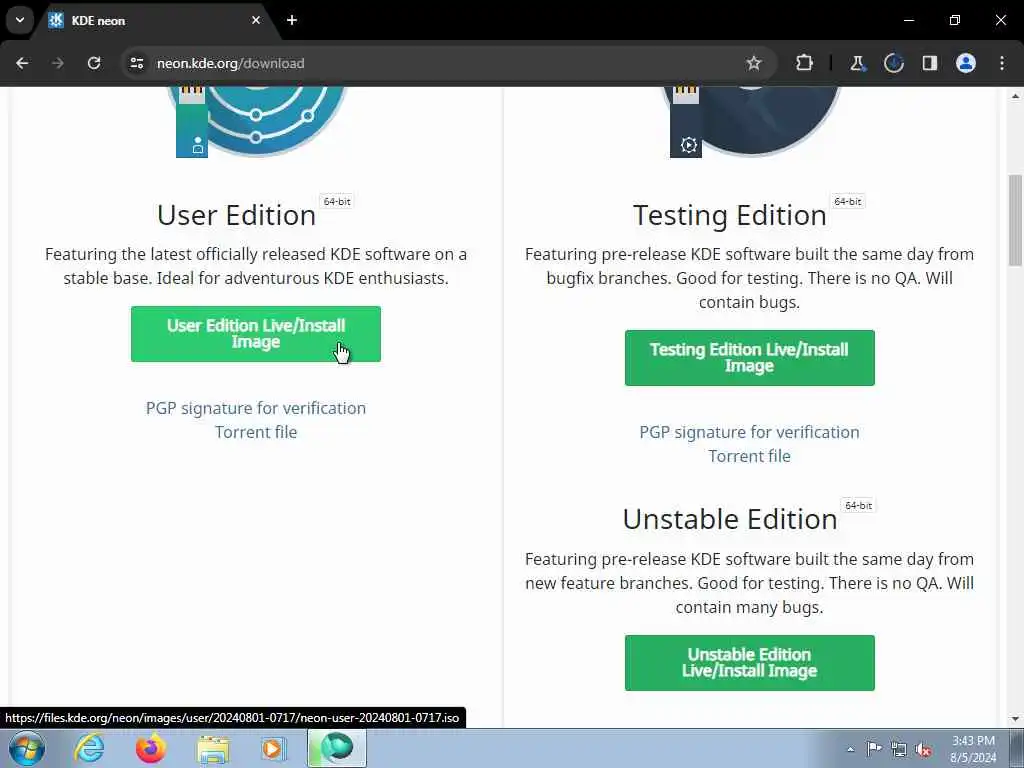The width and height of the screenshot is (1024, 768).
Task: Click the User Edition description paragraph
Action: 255,266
